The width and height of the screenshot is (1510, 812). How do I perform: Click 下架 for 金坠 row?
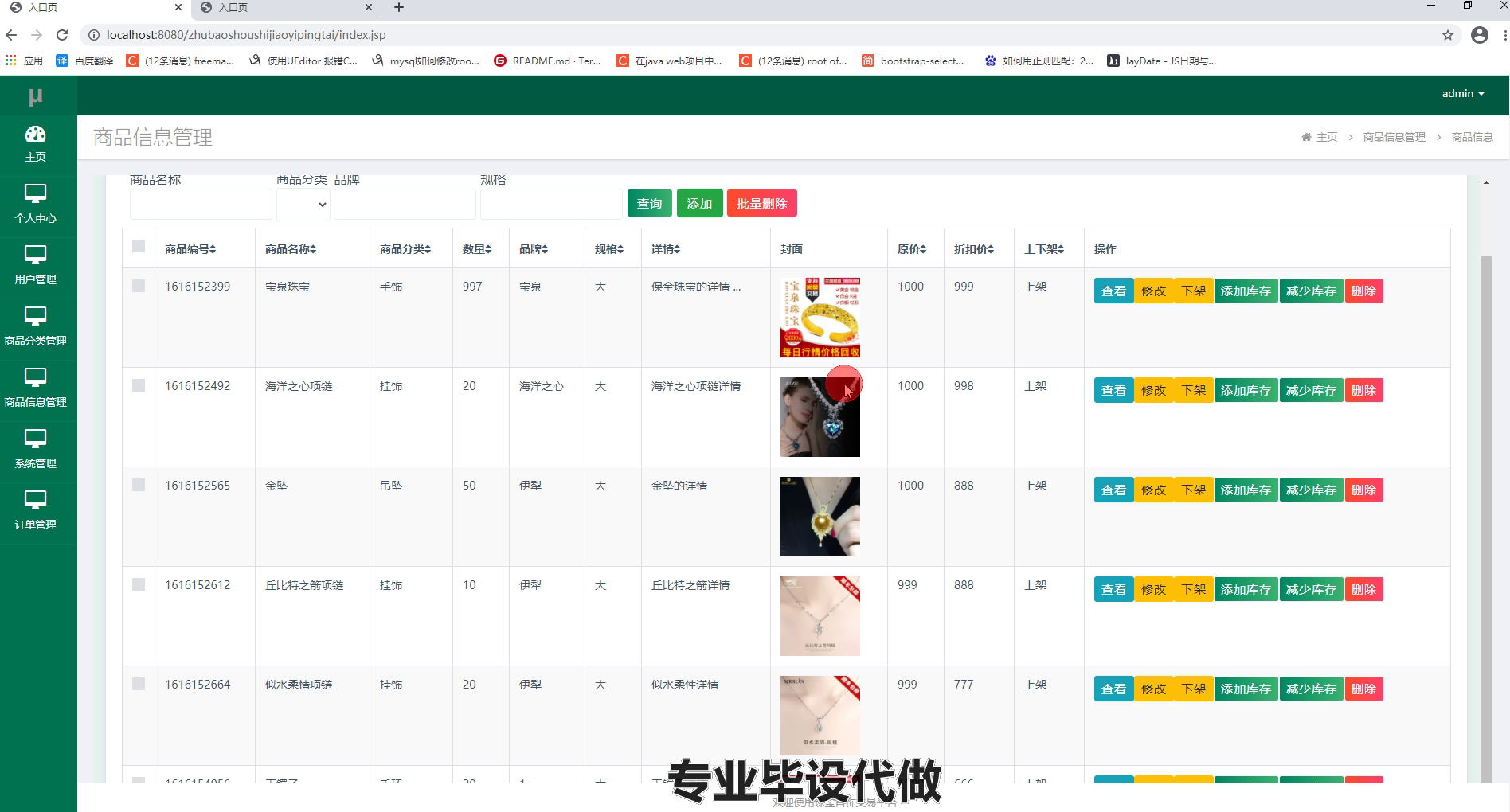pos(1193,490)
